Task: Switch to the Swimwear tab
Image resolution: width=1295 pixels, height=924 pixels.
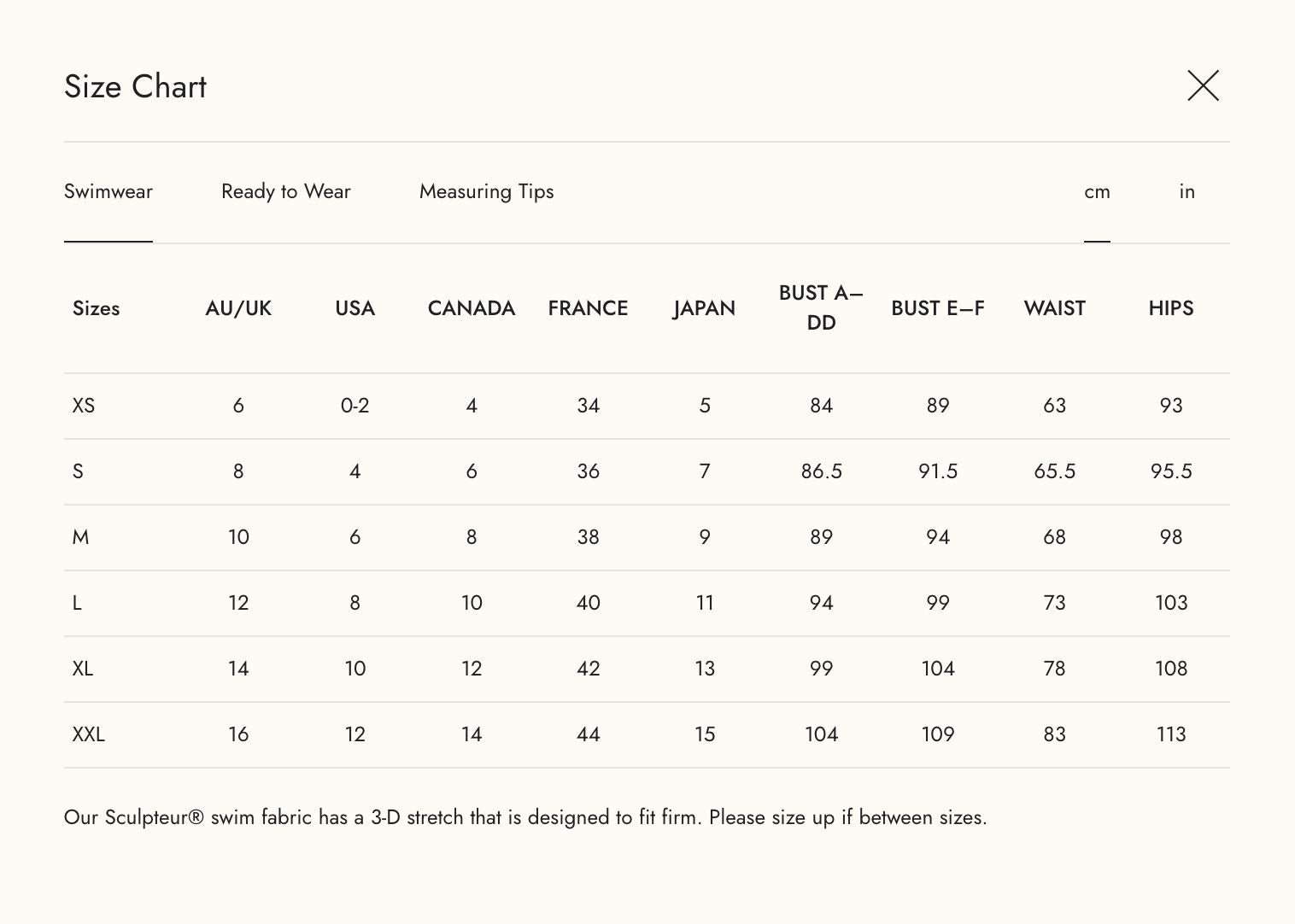Action: pos(108,191)
